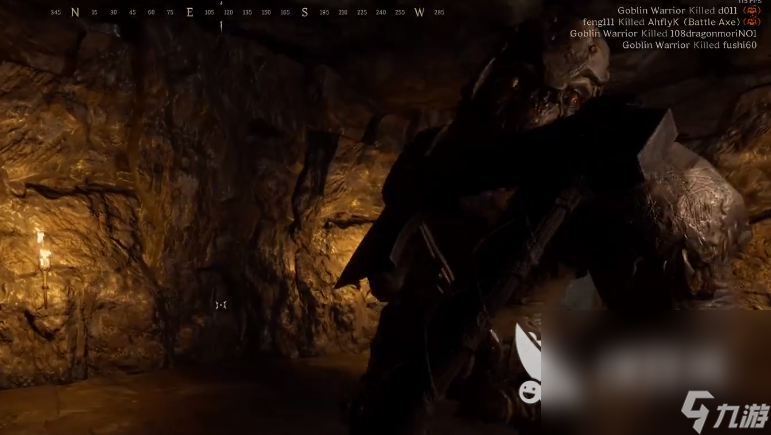Image resolution: width=771 pixels, height=435 pixels.
Task: Click the 285 degree compass marking
Action: click(439, 13)
